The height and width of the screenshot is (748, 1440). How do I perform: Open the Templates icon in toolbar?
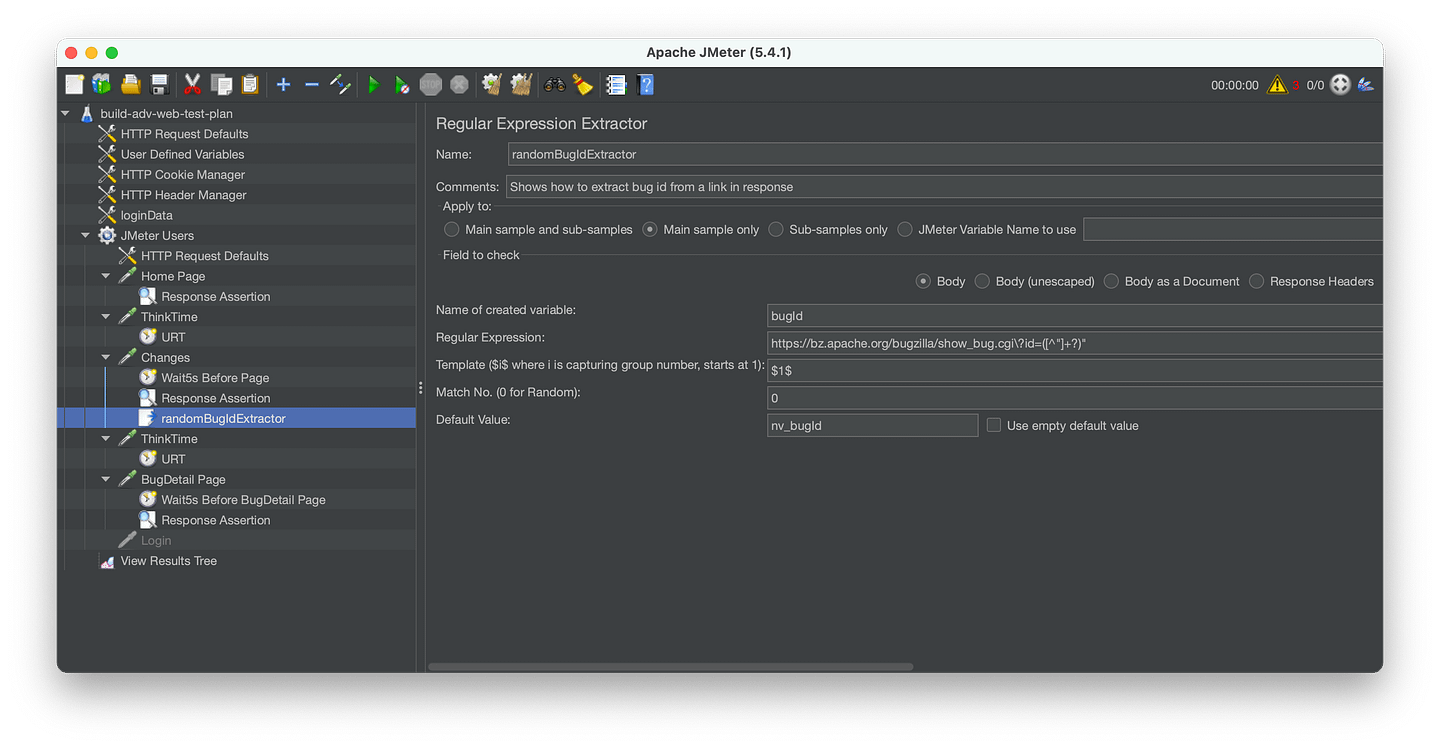coord(102,85)
